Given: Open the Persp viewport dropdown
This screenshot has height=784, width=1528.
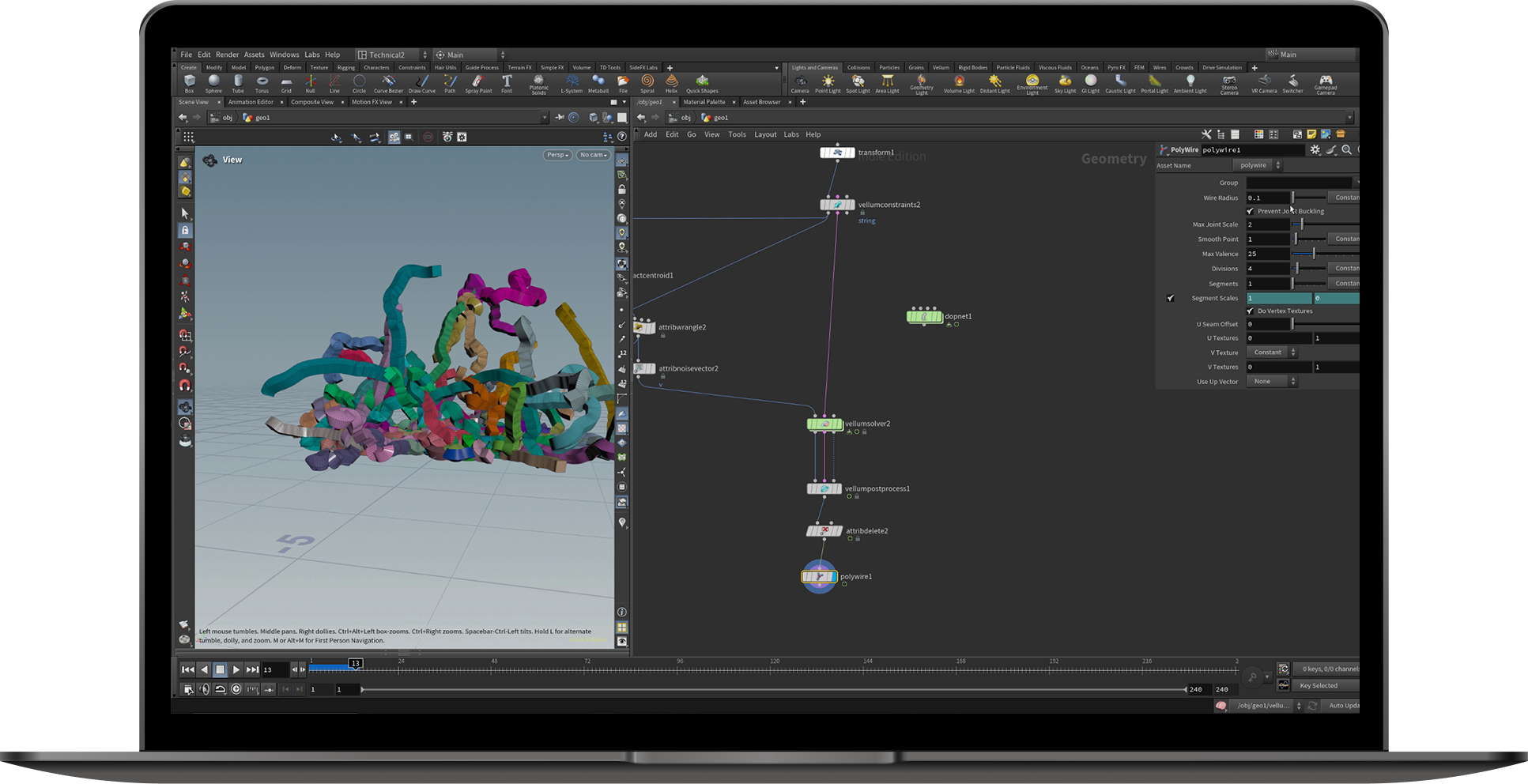Looking at the screenshot, I should click(x=557, y=155).
